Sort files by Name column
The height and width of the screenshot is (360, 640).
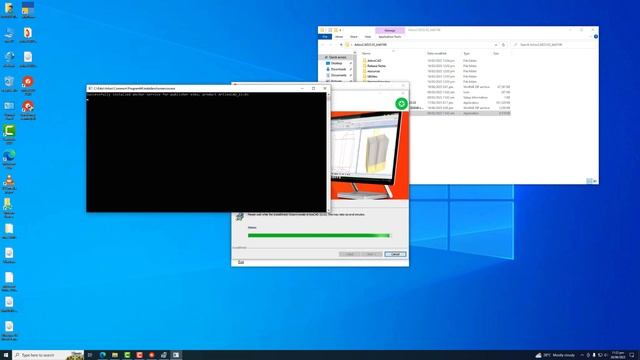367,53
